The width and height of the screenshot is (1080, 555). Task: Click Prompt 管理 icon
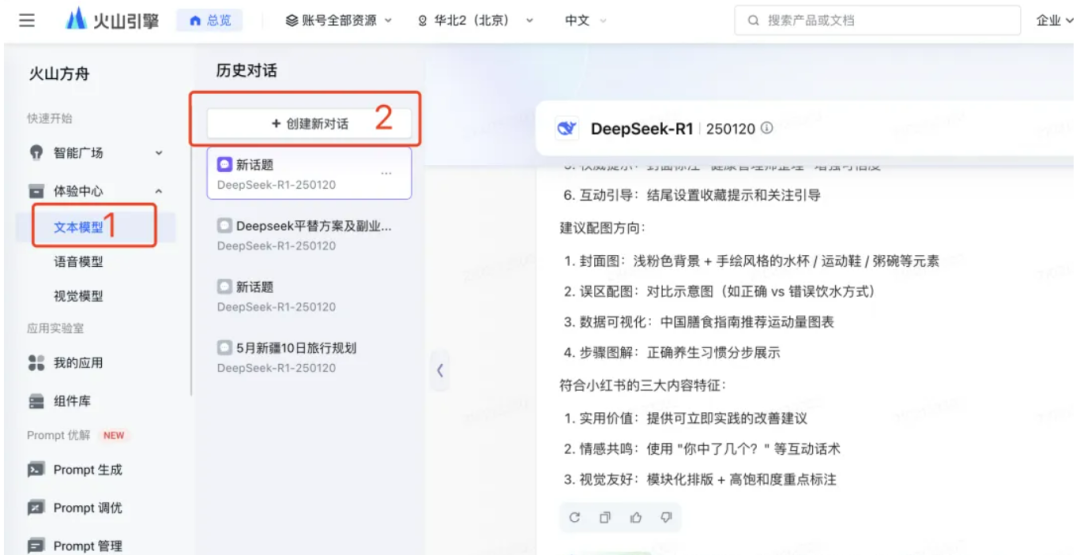click(x=36, y=546)
